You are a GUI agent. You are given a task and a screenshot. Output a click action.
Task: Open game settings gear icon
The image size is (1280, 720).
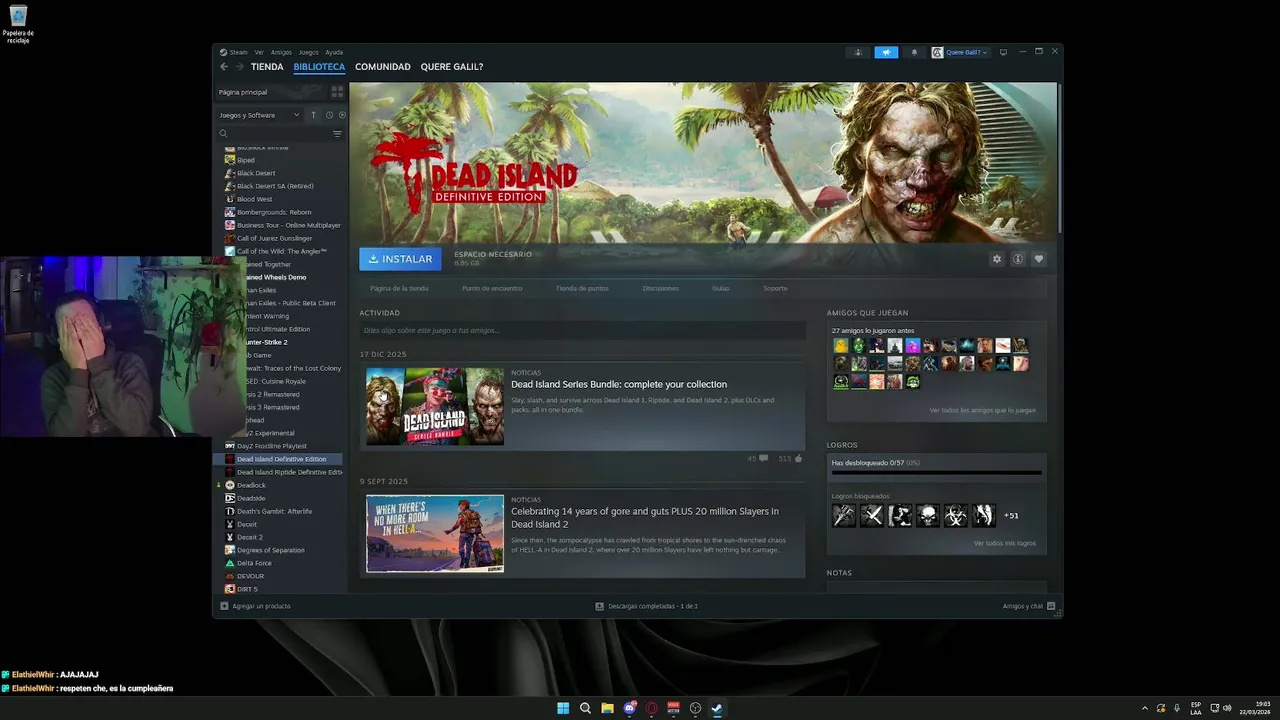[x=996, y=259]
